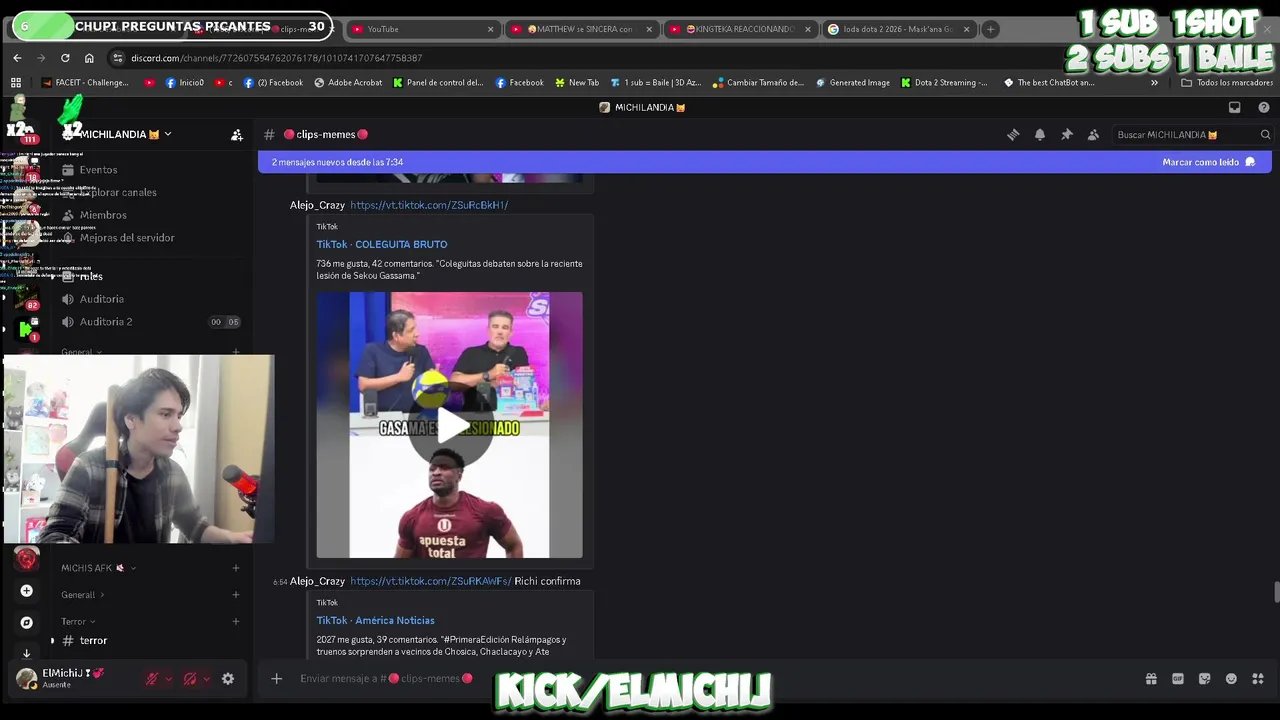Reload the page in the browser toolbar

(65, 58)
